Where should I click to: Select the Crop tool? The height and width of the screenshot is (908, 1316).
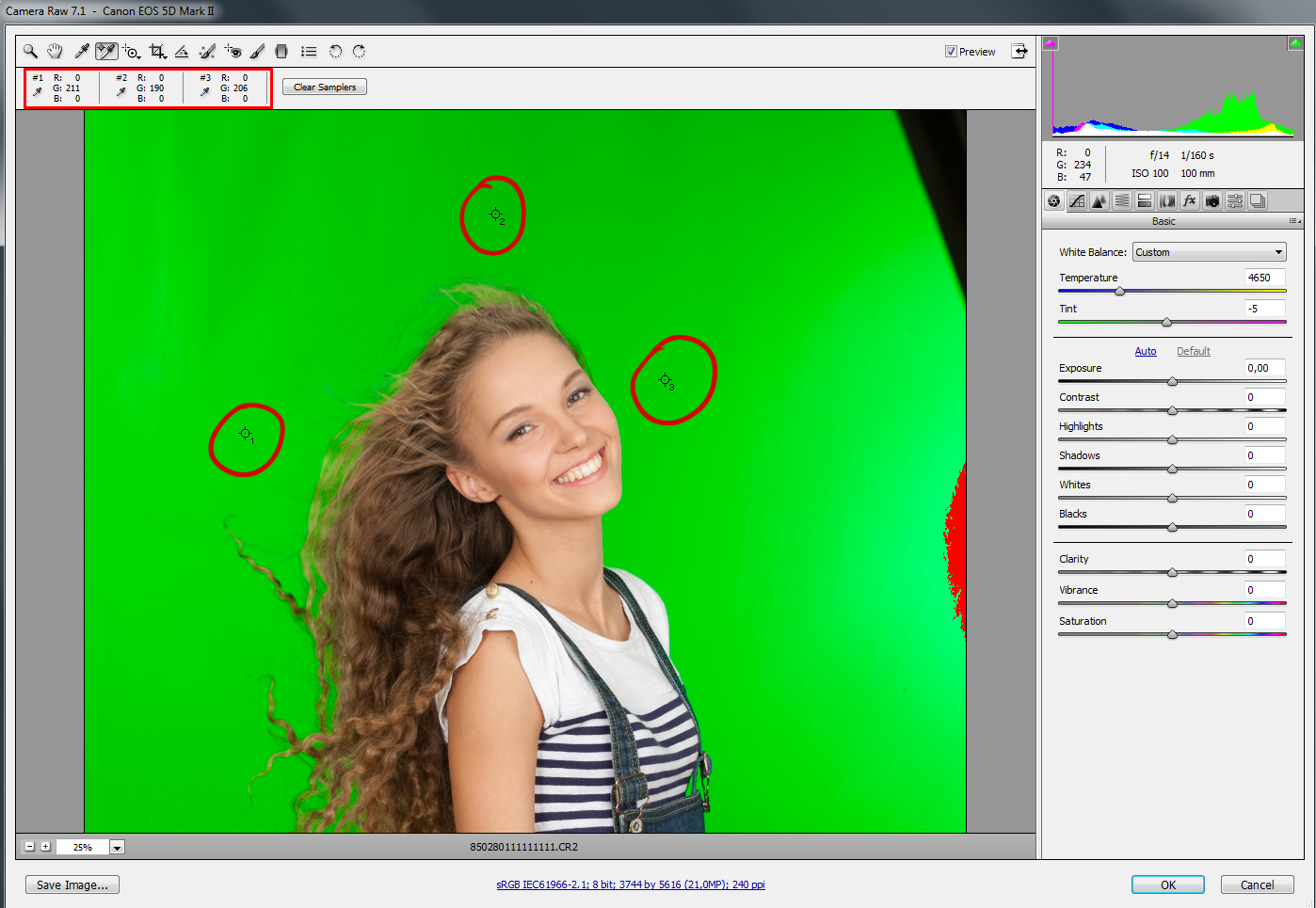pos(157,52)
